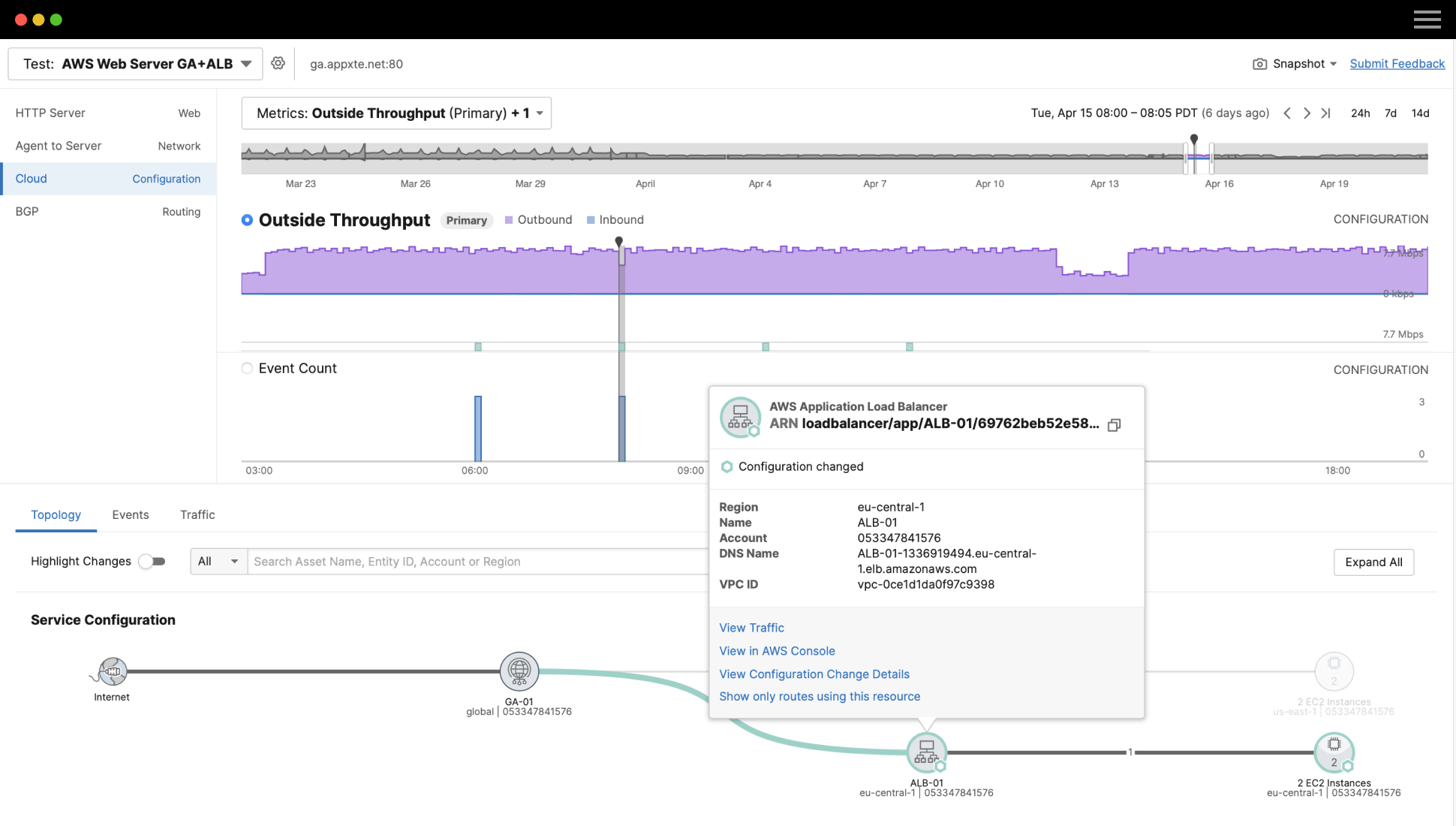Switch to the Events tab
Image resolution: width=1456 pixels, height=826 pixels.
pos(131,515)
